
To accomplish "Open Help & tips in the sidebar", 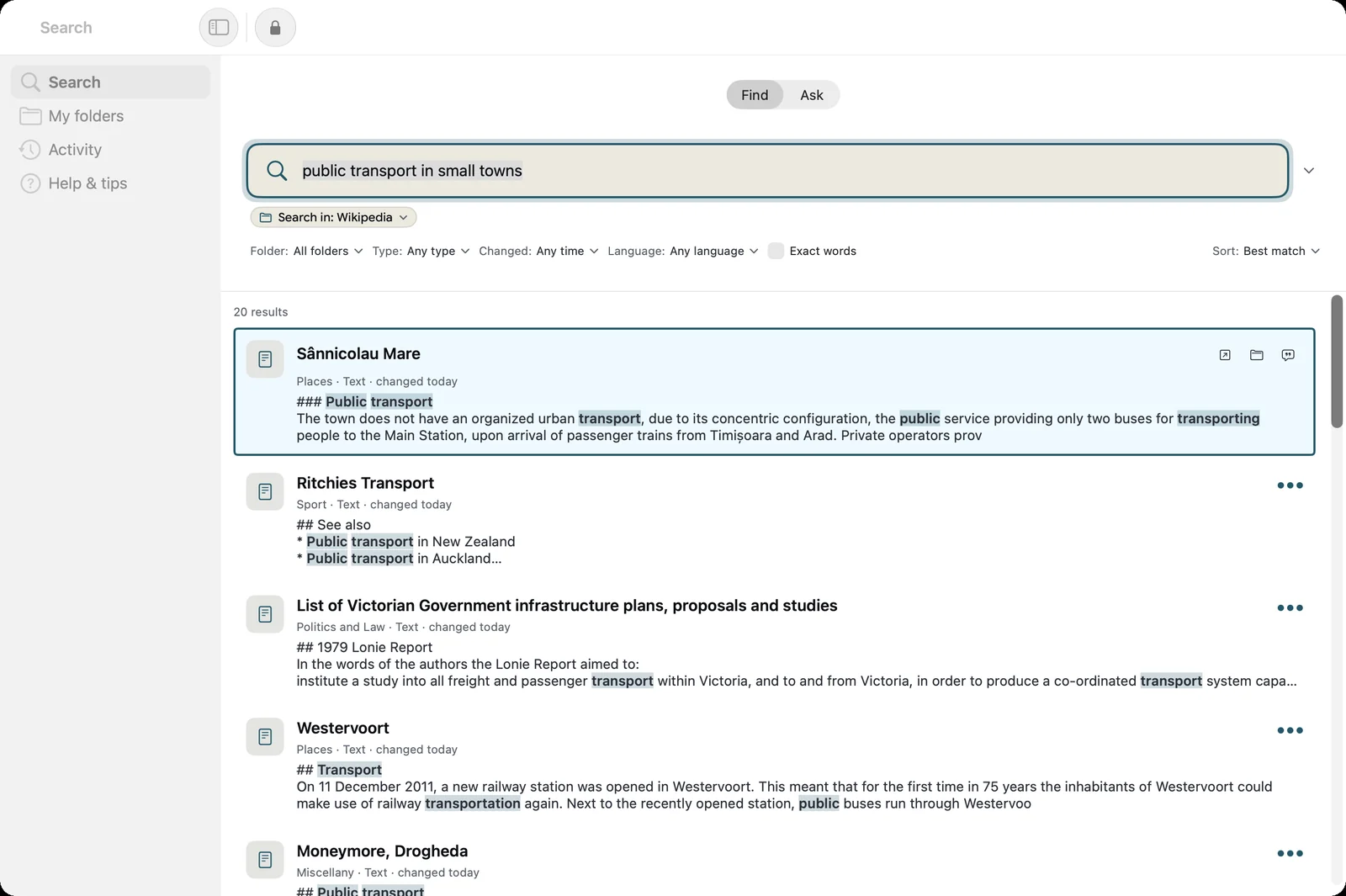I will (110, 183).
